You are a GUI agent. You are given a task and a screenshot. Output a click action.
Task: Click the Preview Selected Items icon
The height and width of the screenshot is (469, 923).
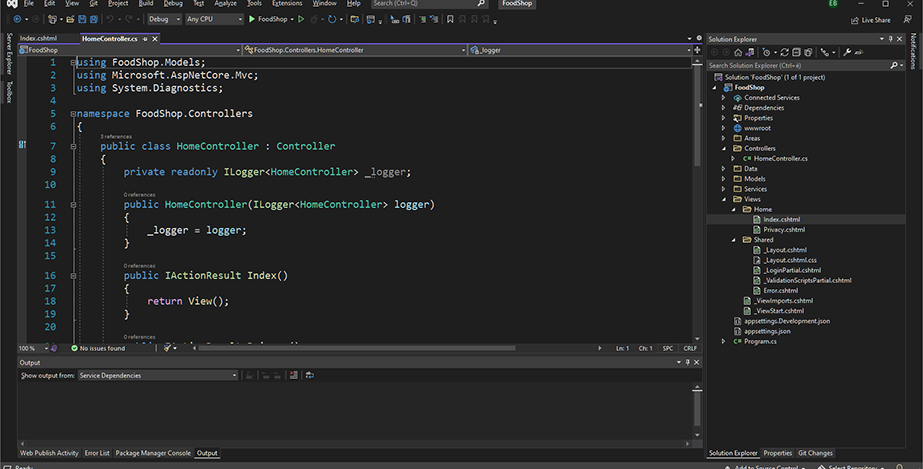[859, 52]
